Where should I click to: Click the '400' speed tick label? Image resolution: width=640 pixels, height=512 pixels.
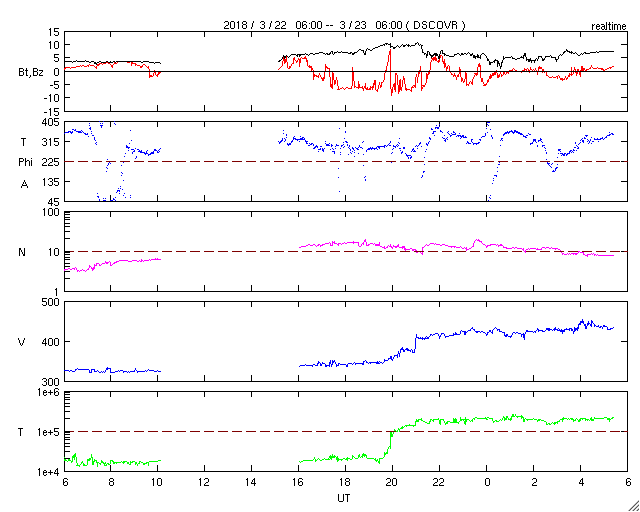point(51,342)
